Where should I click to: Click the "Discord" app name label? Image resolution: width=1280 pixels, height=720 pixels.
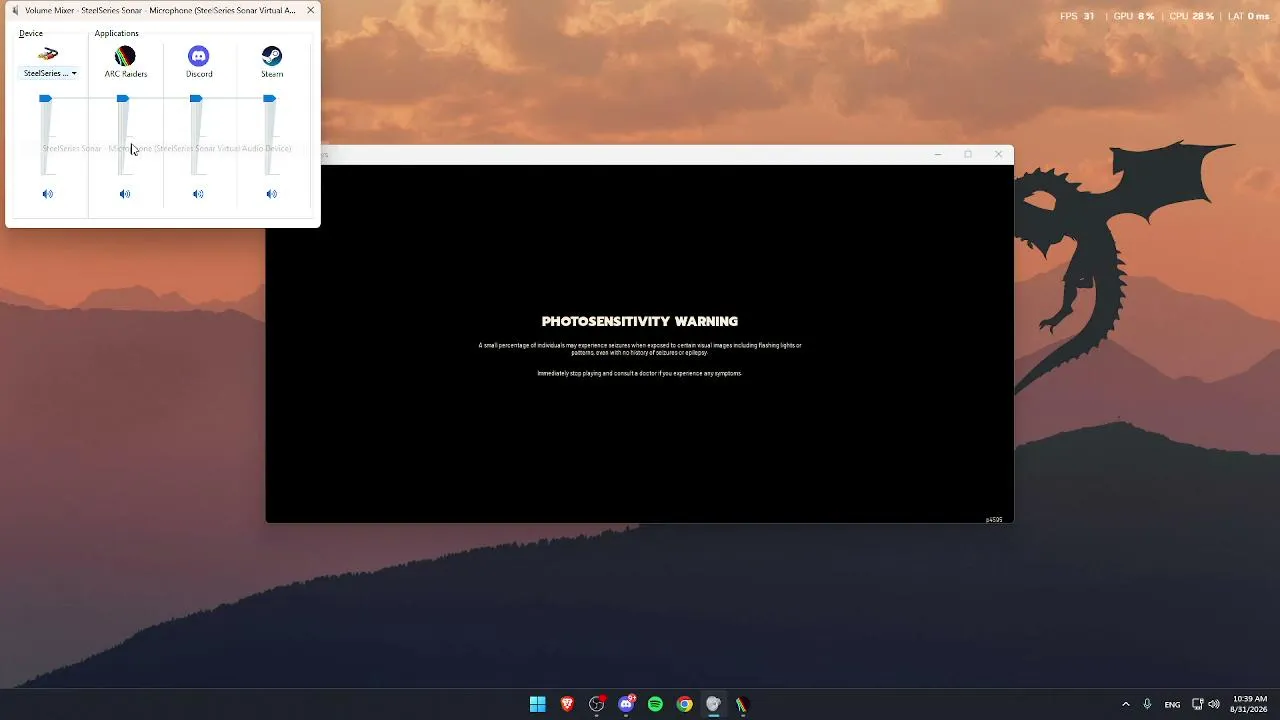199,74
